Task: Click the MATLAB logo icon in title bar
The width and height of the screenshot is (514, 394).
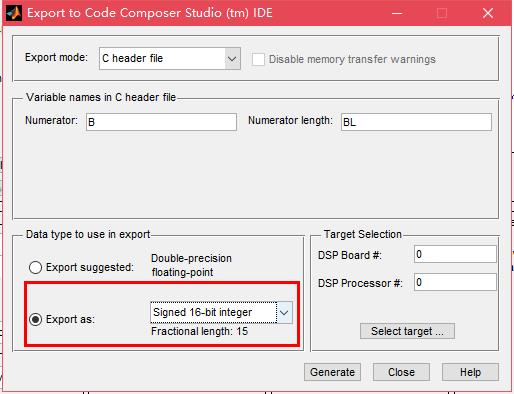Action: point(14,13)
